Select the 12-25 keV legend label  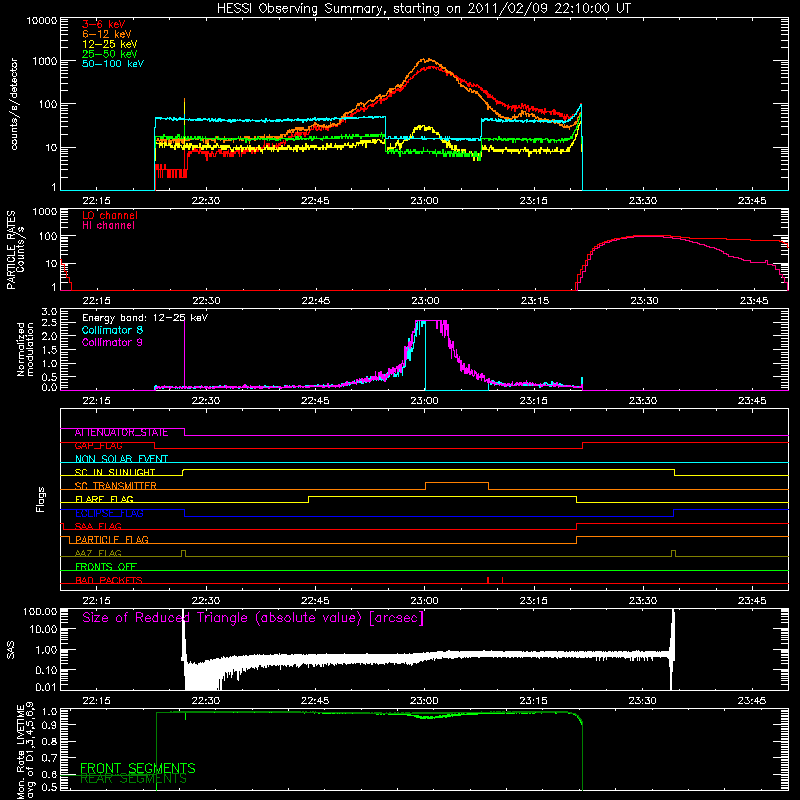pos(109,44)
